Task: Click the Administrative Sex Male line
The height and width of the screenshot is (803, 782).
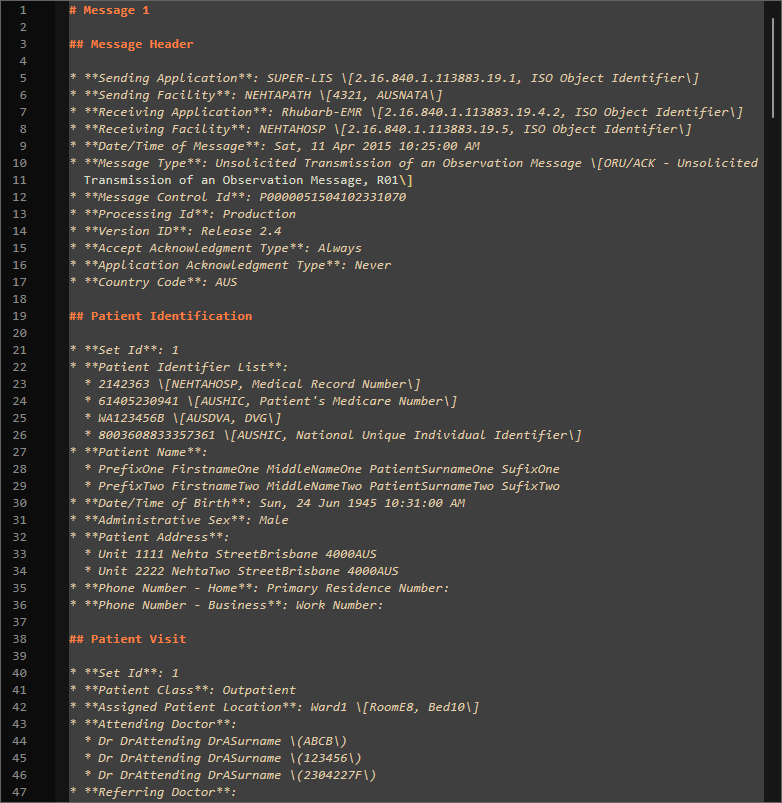Action: coord(179,520)
